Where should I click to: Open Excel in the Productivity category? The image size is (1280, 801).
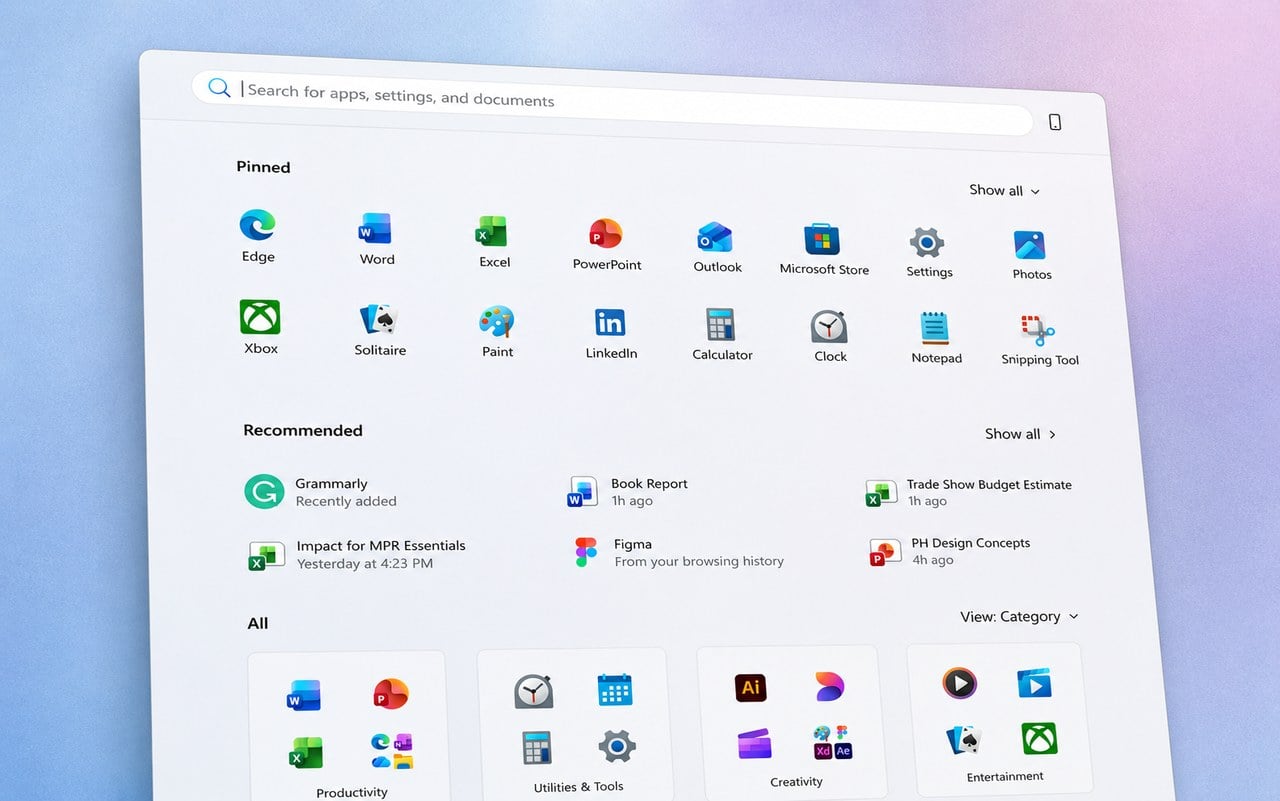[305, 752]
